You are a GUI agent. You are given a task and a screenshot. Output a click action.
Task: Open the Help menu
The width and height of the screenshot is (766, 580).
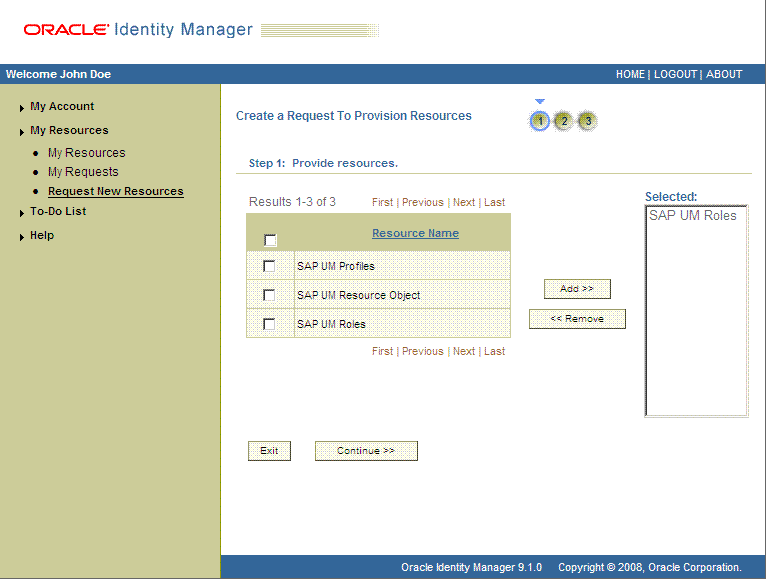point(42,235)
